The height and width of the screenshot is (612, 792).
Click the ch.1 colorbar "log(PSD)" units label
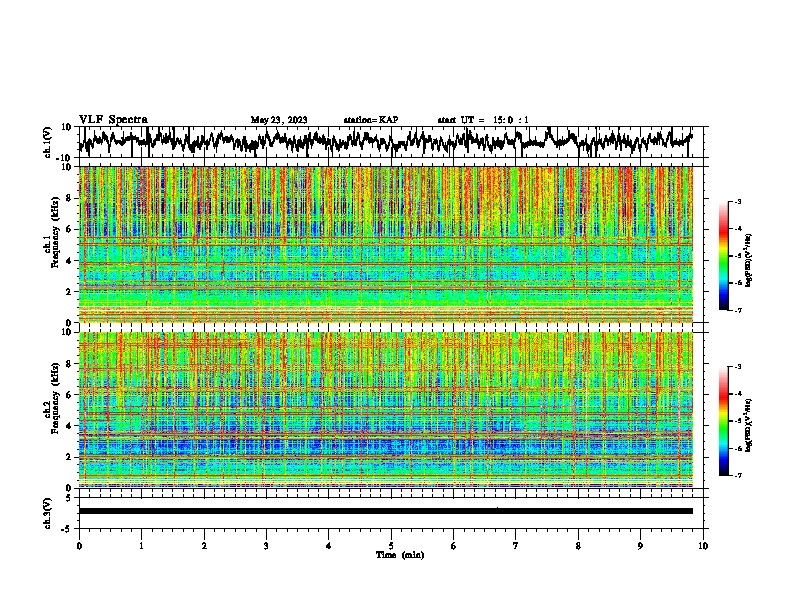pyautogui.click(x=748, y=260)
